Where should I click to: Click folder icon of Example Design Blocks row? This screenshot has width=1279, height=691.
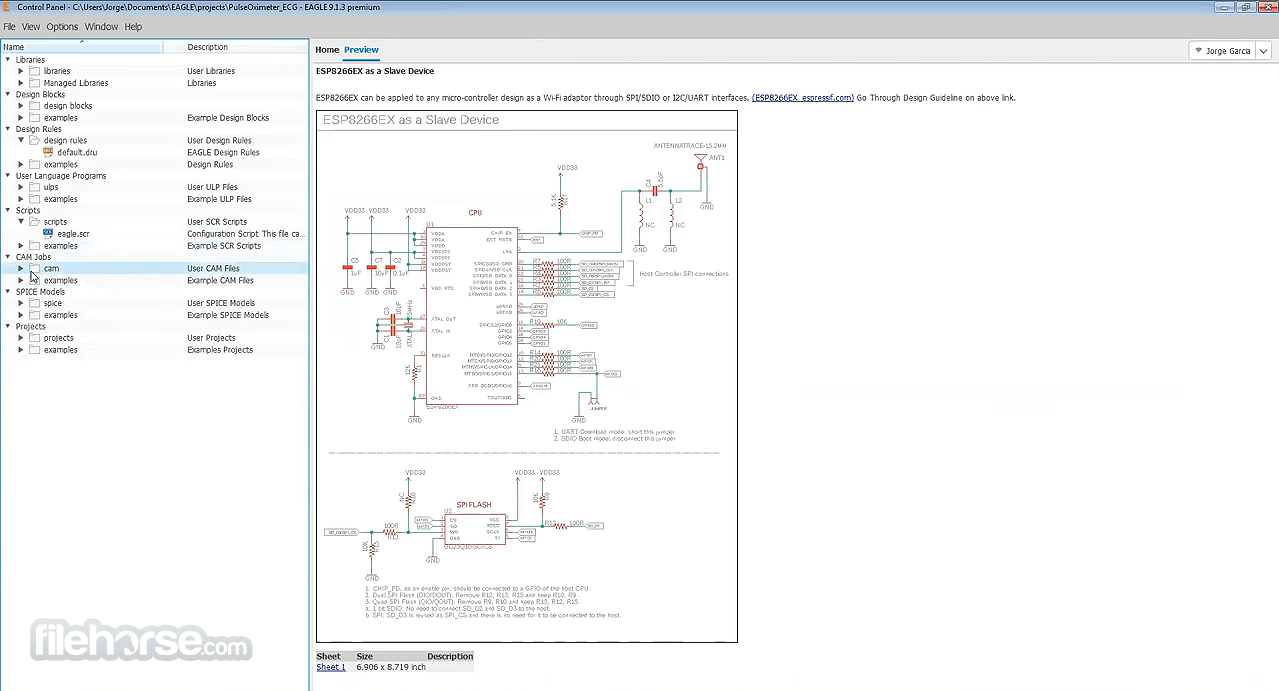[35, 118]
